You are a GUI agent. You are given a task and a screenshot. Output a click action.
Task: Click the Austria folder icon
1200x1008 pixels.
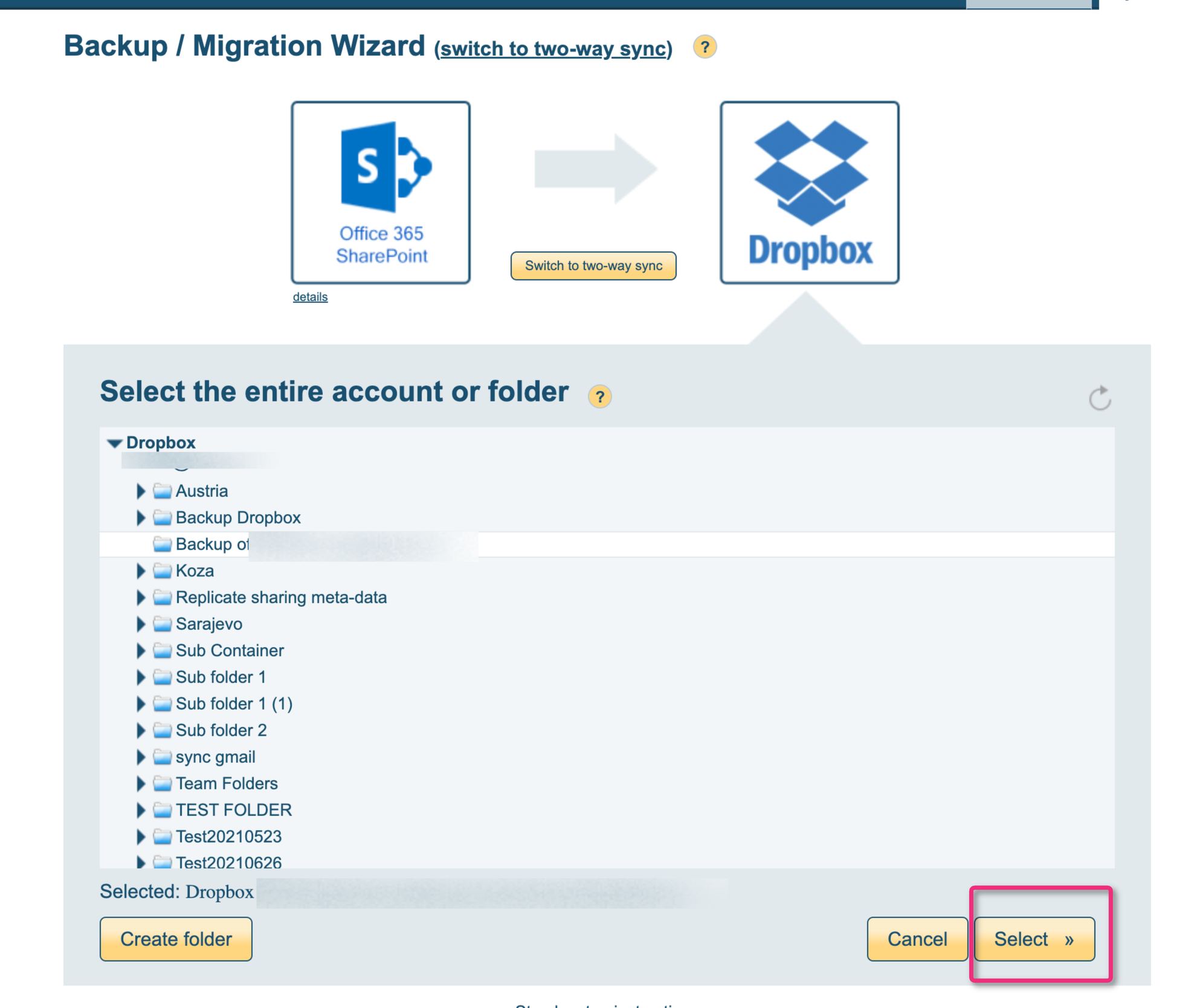pyautogui.click(x=162, y=491)
